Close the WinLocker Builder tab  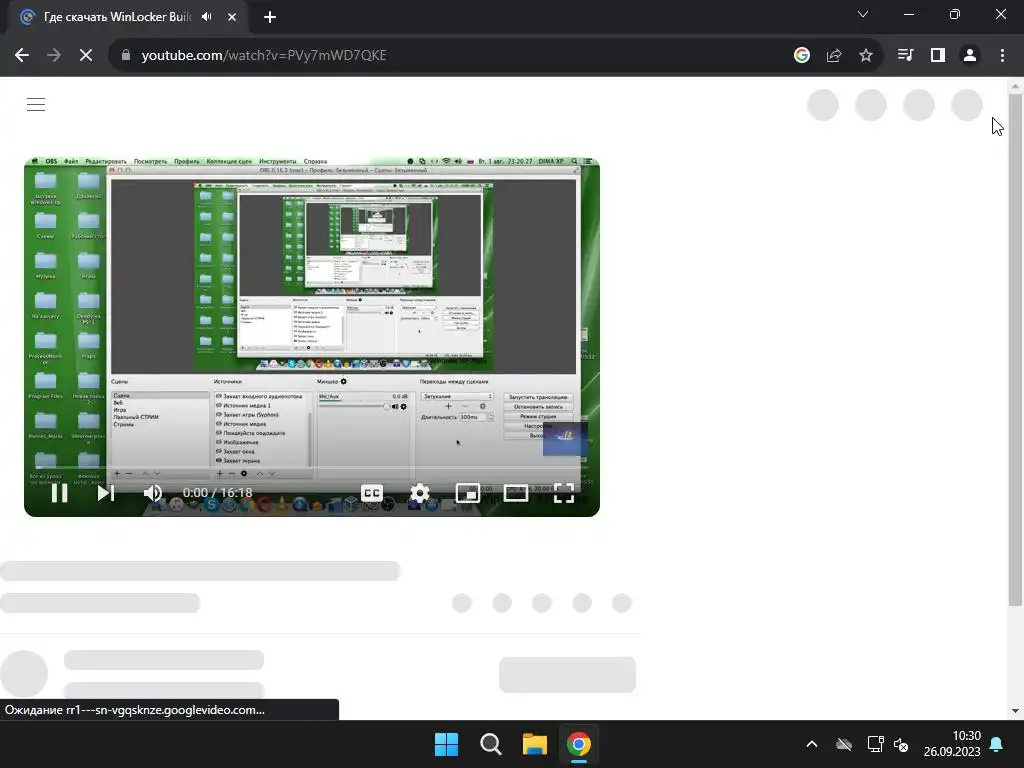[232, 17]
